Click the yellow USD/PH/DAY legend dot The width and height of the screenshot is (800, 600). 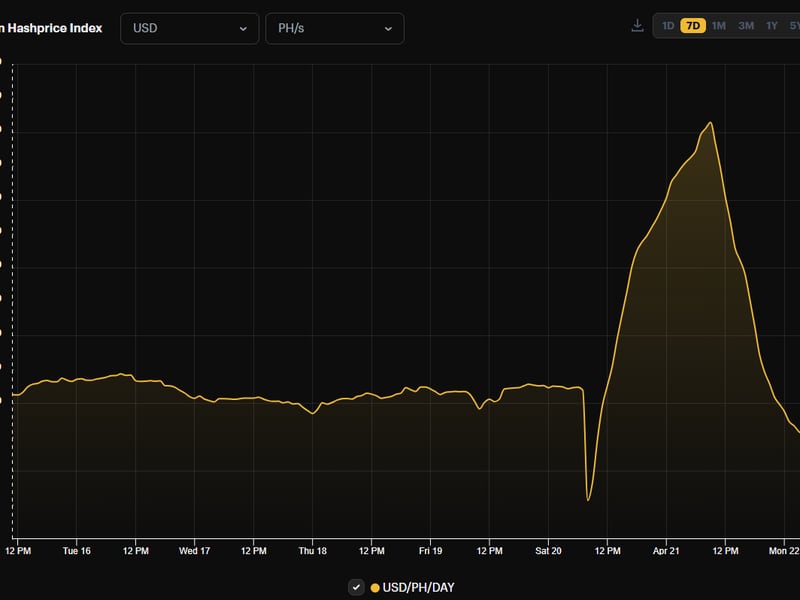pos(375,588)
